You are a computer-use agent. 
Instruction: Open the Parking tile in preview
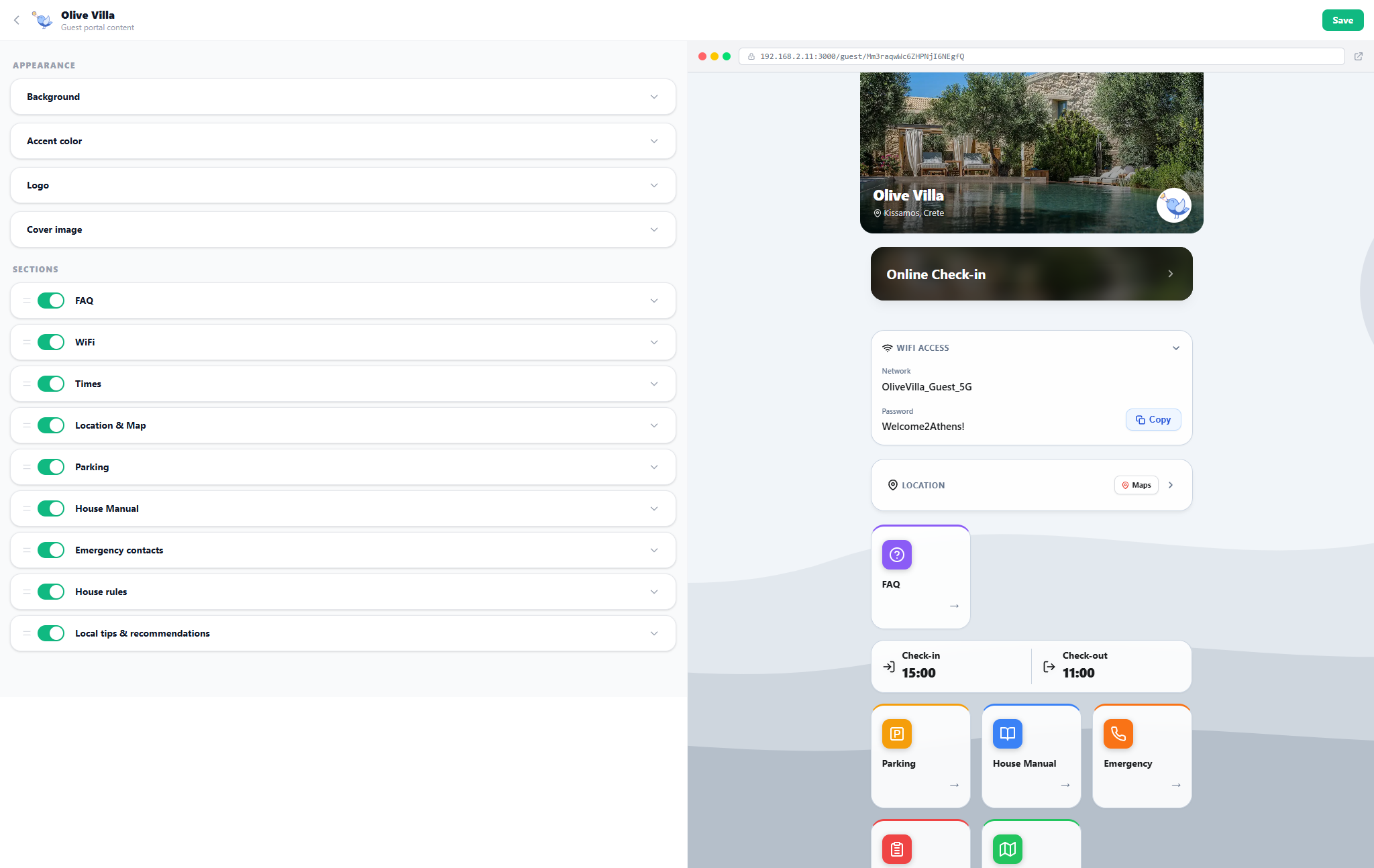(x=920, y=756)
